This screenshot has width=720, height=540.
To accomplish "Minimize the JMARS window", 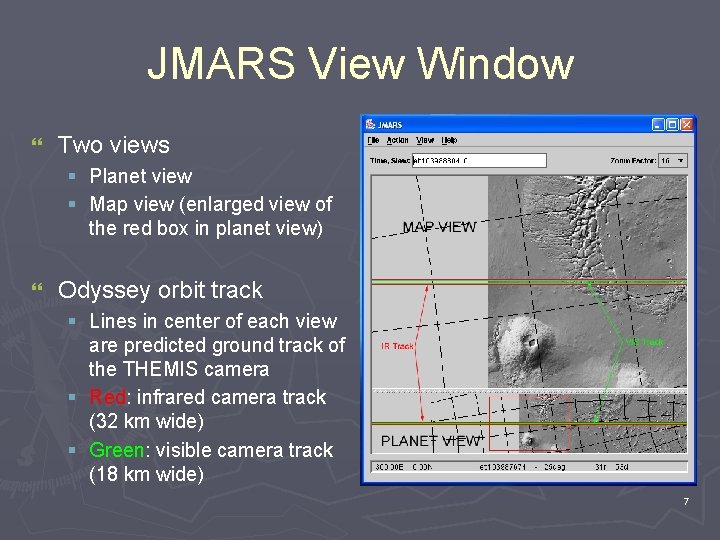I will tap(658, 124).
